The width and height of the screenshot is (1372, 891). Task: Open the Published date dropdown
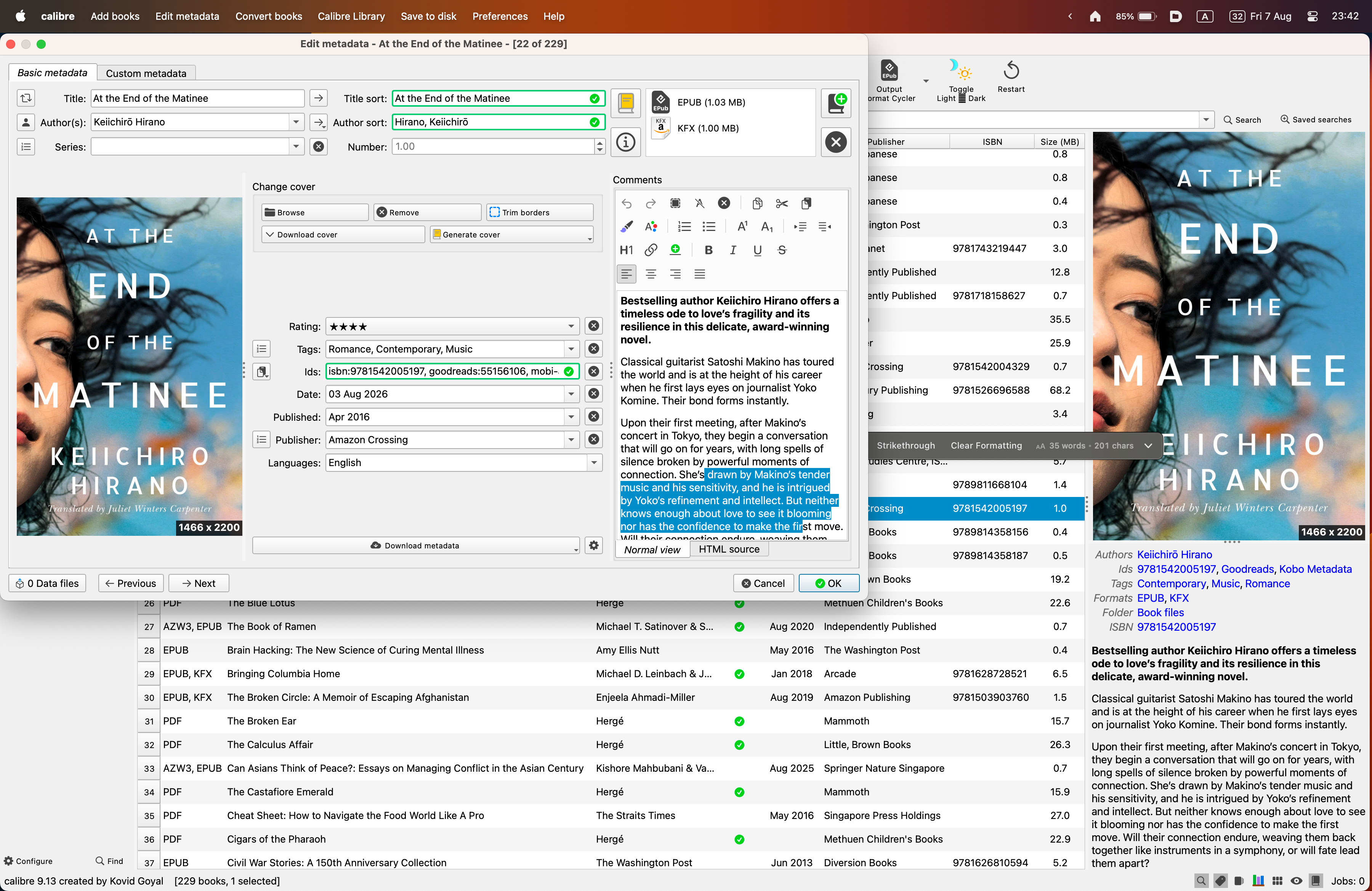point(571,417)
